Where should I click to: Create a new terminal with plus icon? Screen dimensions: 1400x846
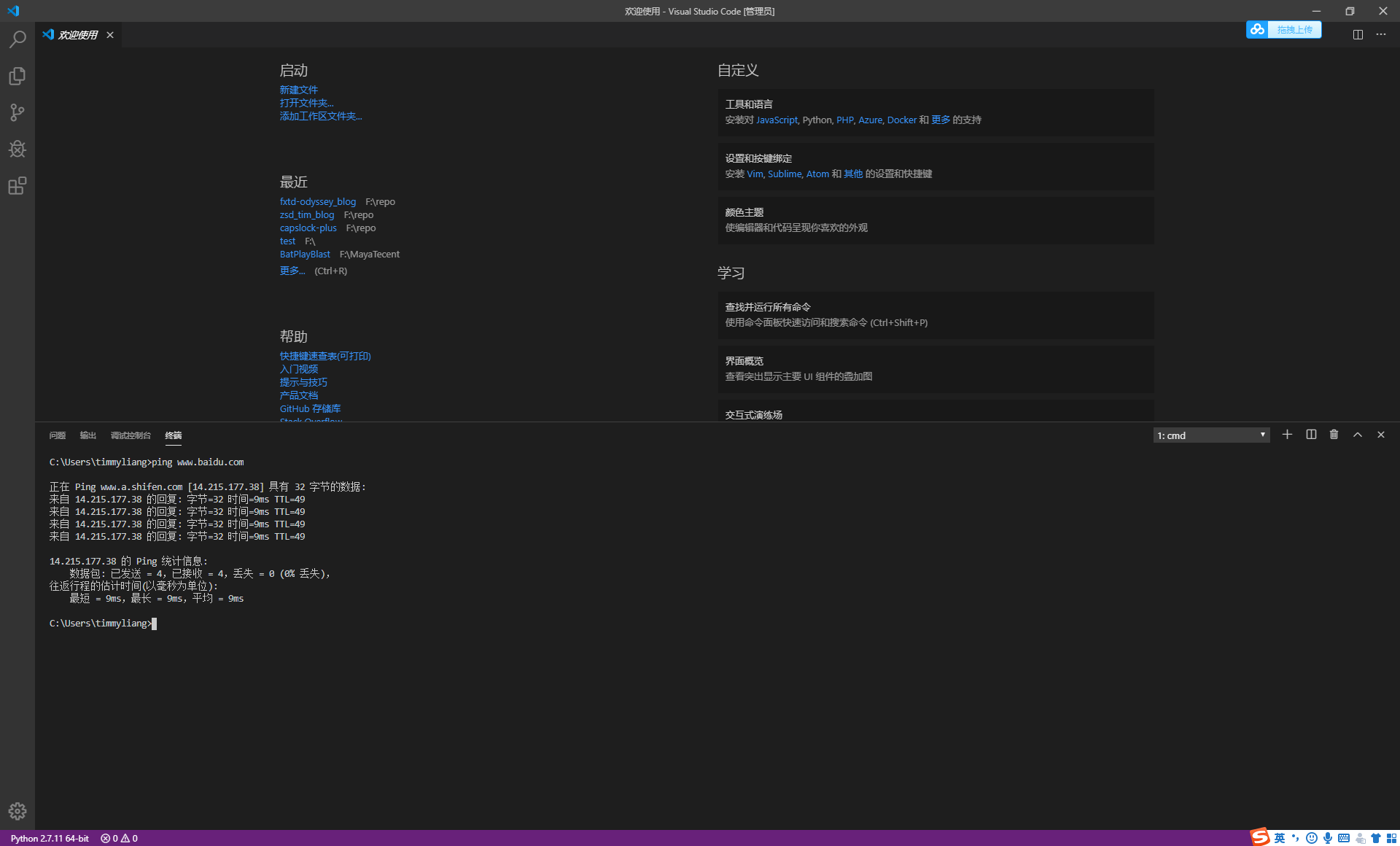click(1288, 435)
